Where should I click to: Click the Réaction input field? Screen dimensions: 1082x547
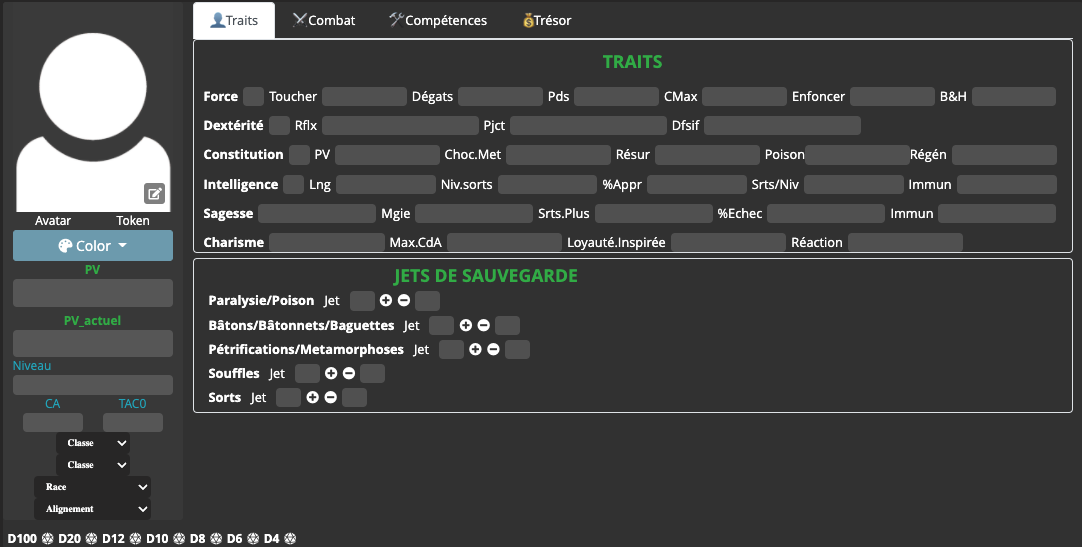click(905, 242)
